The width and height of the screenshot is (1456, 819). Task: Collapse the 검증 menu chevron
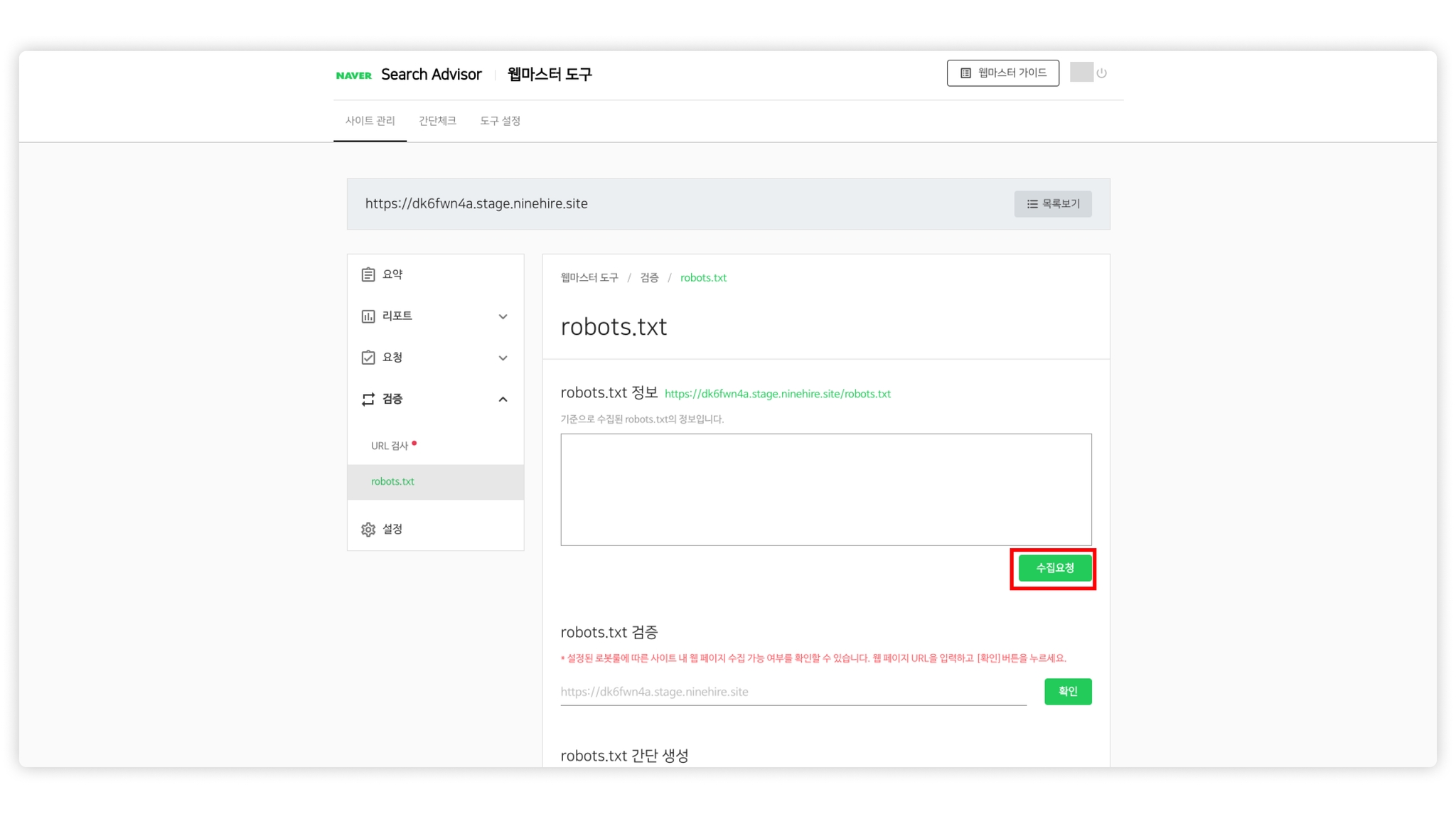point(503,400)
